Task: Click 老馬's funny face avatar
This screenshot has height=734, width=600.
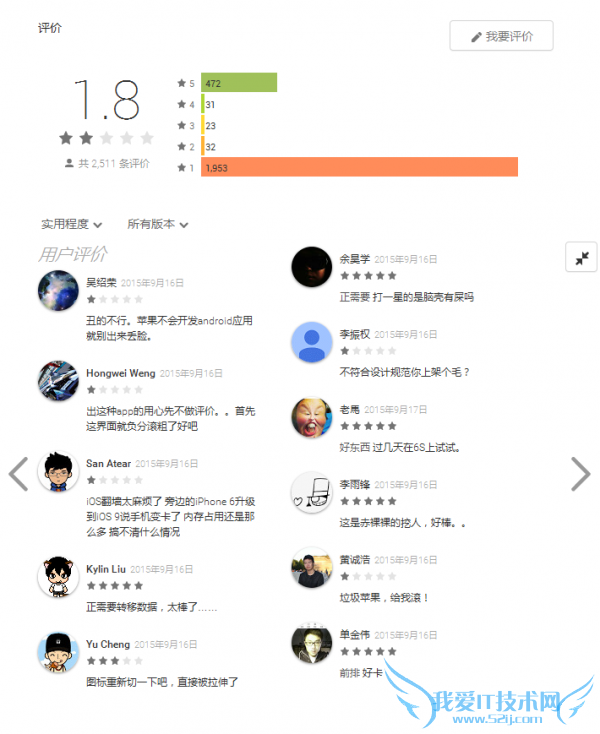Action: (x=312, y=417)
